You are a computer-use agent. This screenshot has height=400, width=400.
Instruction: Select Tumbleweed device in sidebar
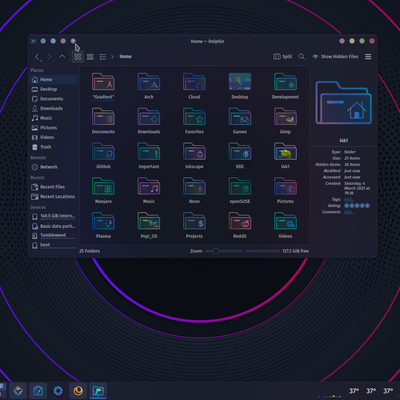53,235
